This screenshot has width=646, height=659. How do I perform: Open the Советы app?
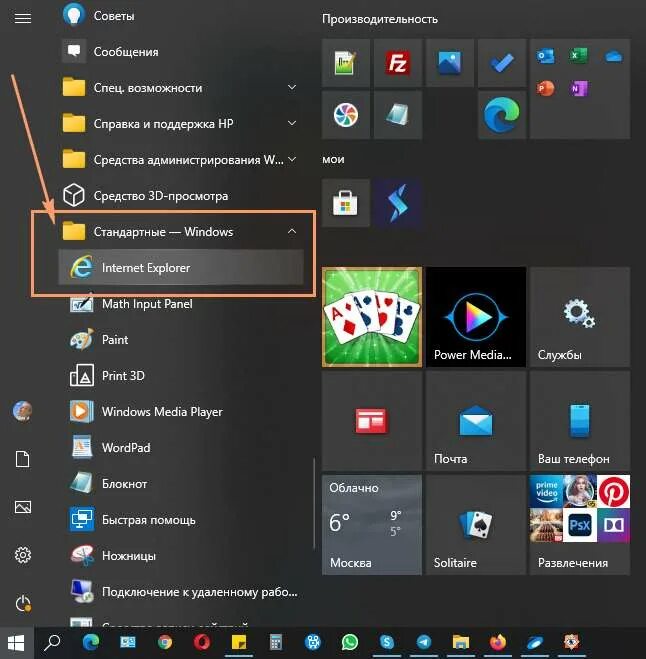181,16
